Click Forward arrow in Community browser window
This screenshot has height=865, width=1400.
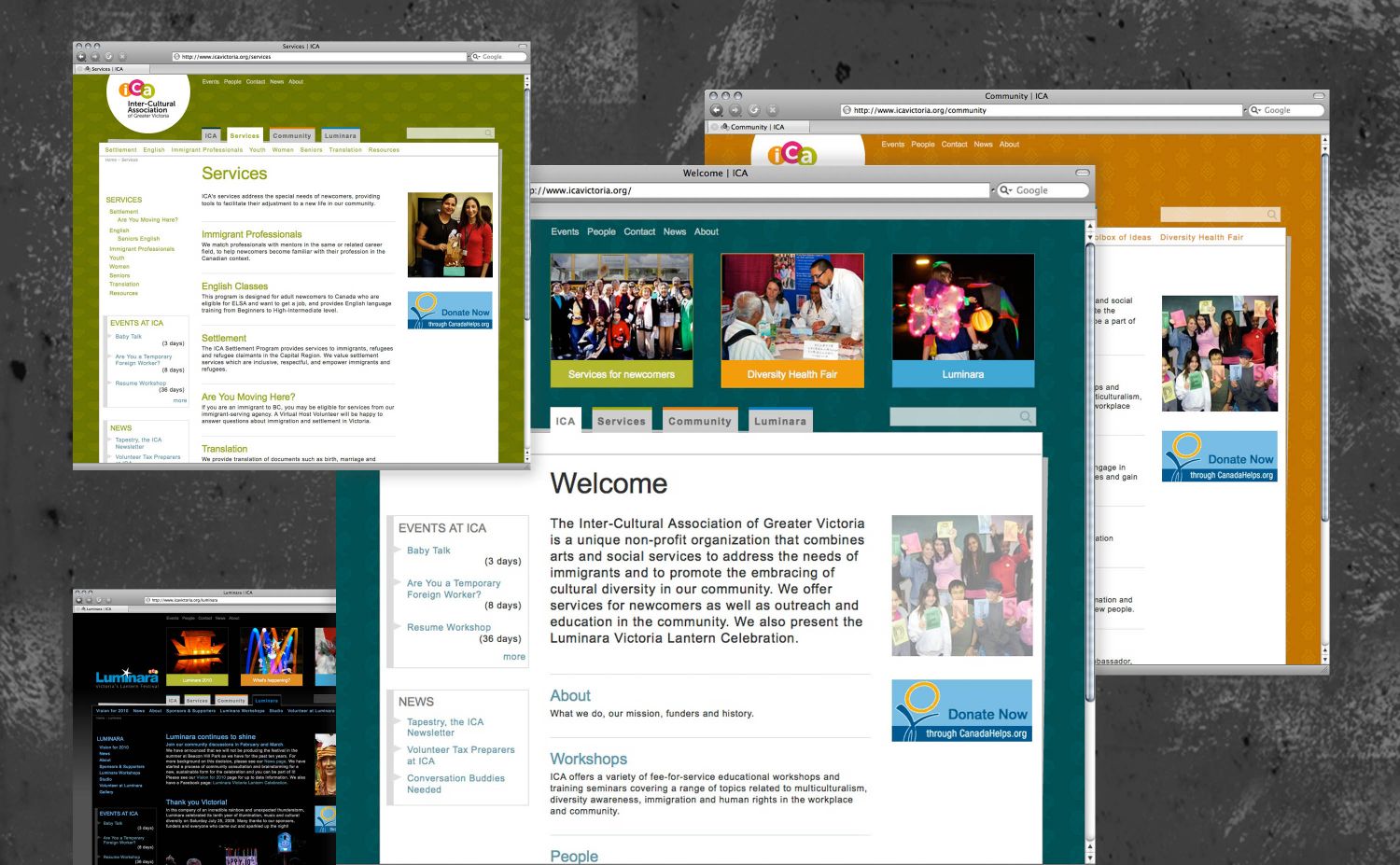(x=735, y=110)
